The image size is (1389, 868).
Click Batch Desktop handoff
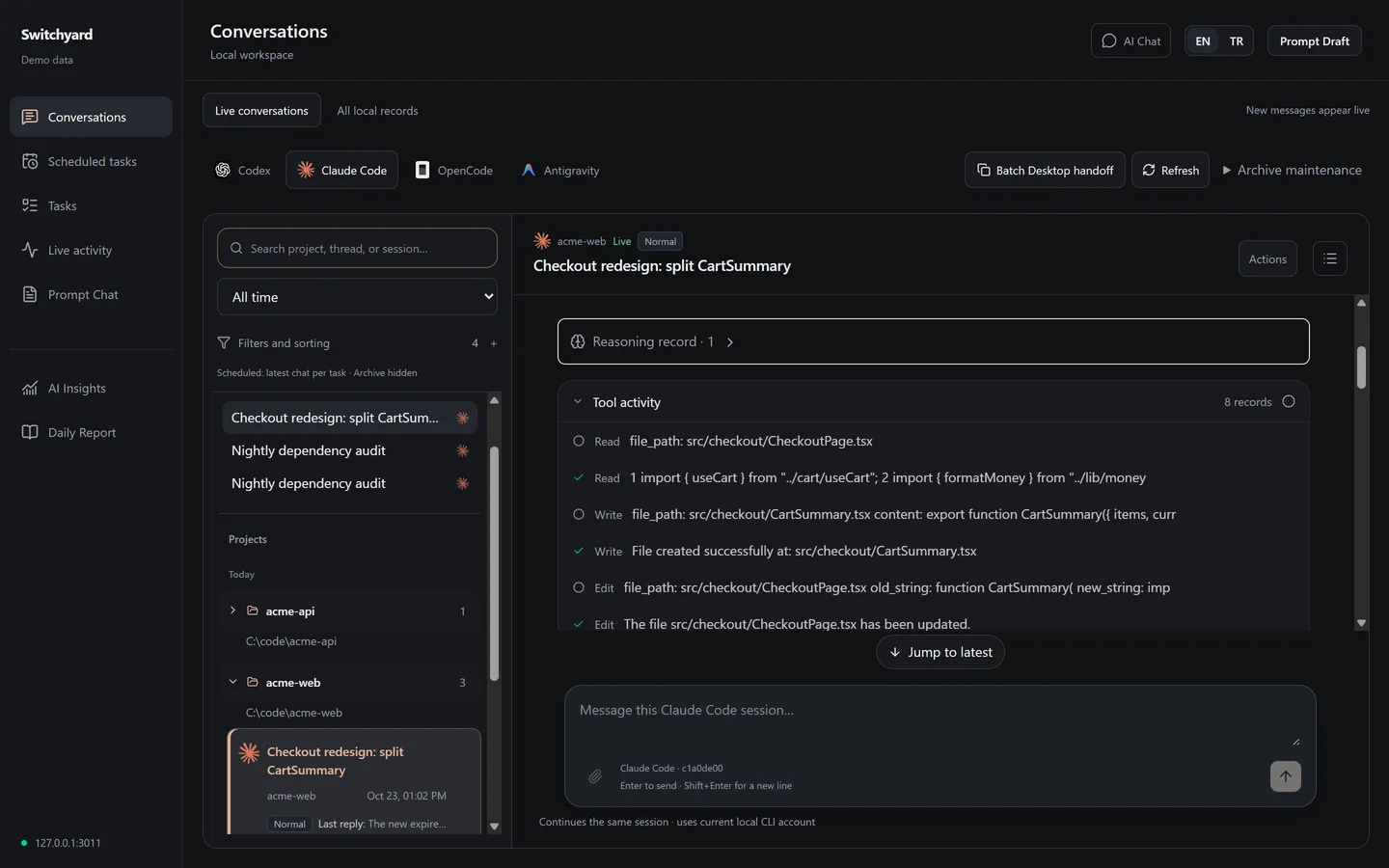click(1045, 170)
